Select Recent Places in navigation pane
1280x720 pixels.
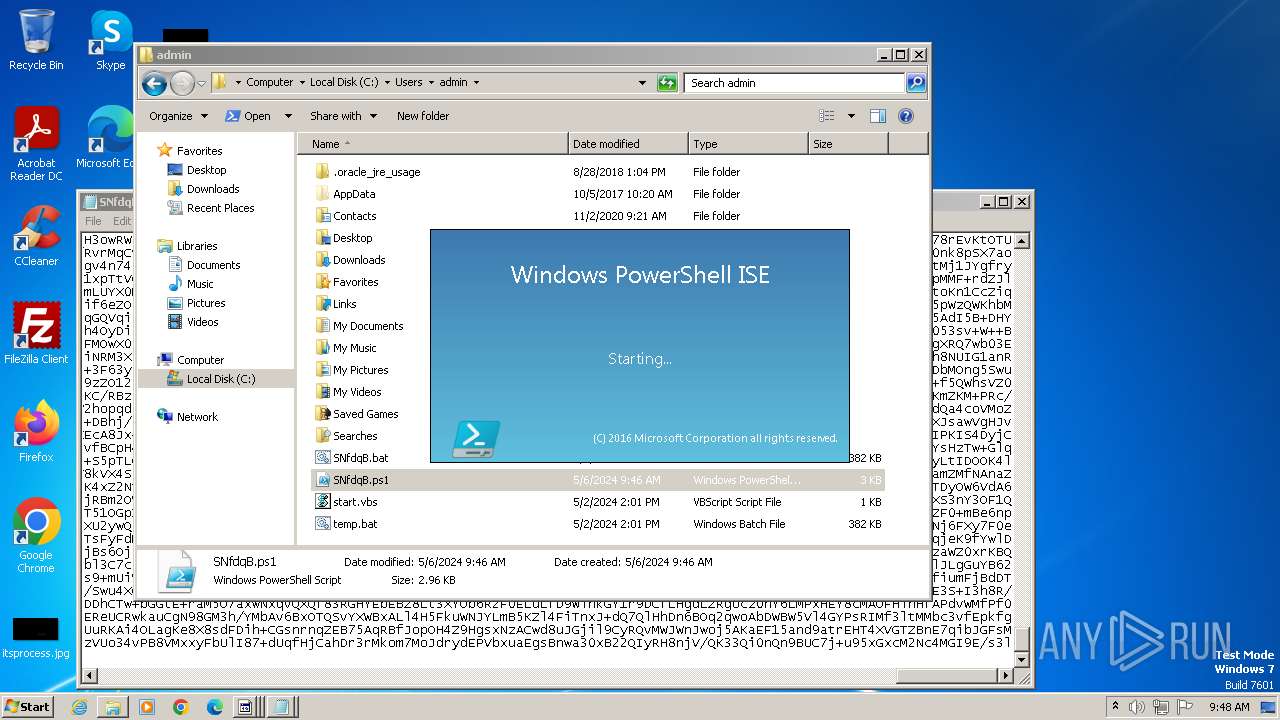(x=220, y=208)
